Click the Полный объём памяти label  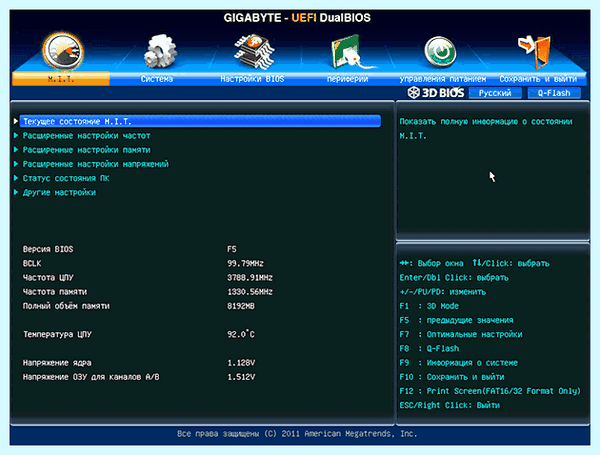[x=66, y=306]
